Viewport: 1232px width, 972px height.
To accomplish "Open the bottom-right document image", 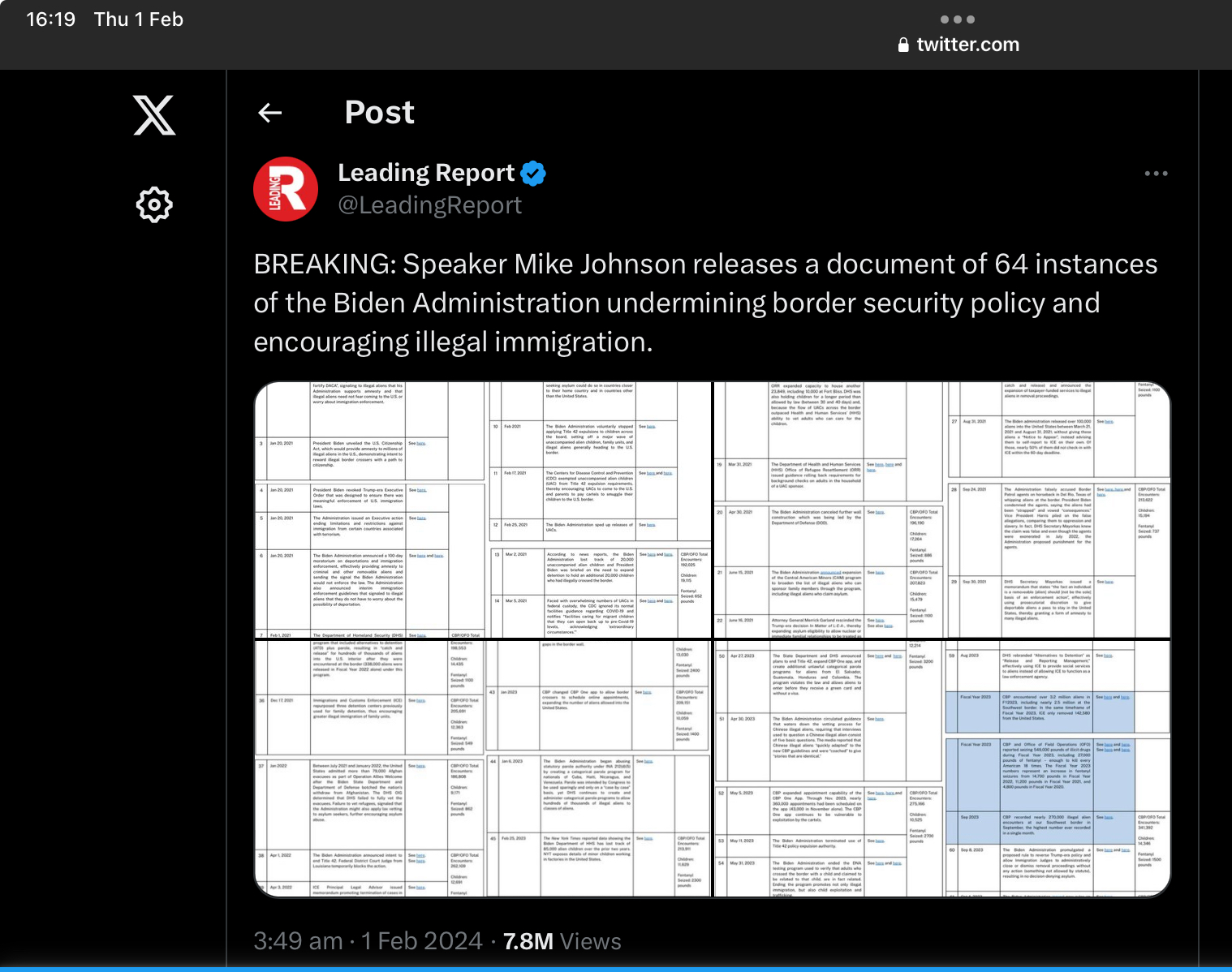I will [942, 768].
